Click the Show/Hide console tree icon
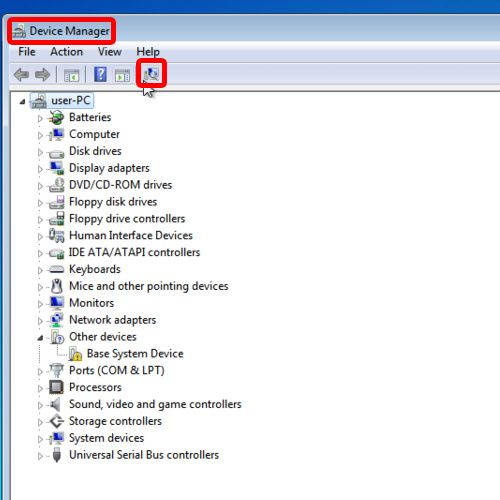 click(x=71, y=75)
